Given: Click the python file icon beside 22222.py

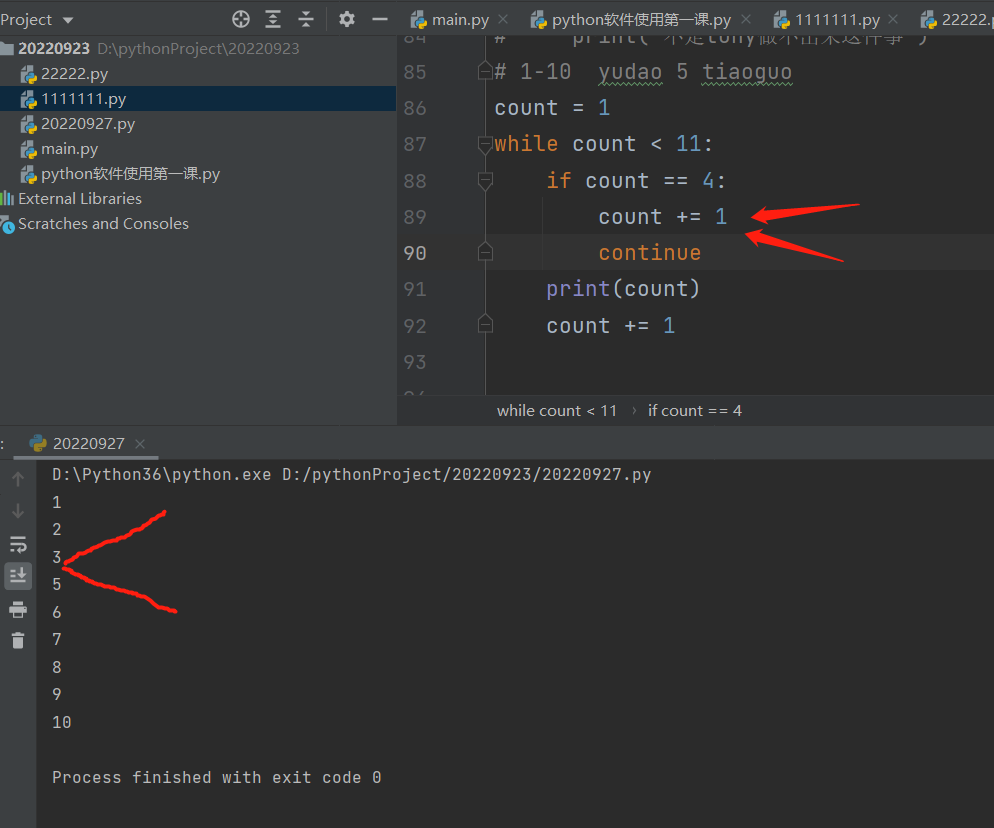Looking at the screenshot, I should pos(29,75).
